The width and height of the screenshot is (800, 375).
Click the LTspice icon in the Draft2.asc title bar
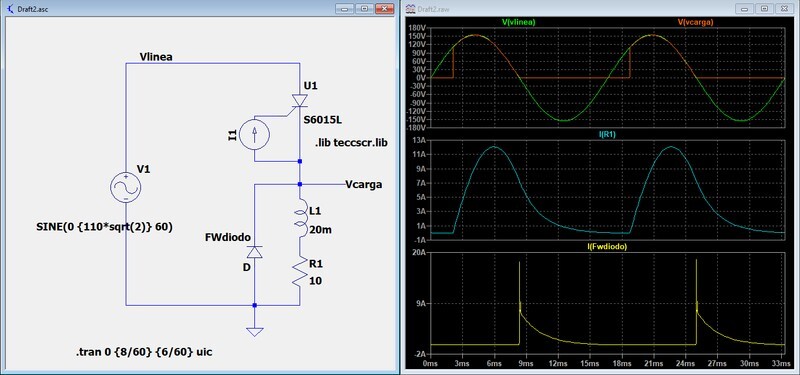[11, 9]
